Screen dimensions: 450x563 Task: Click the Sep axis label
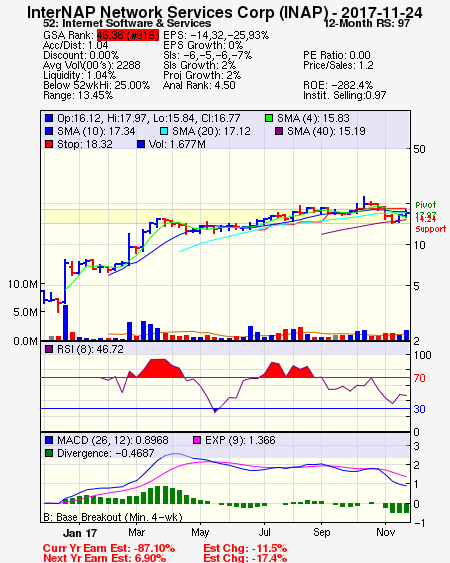[x=321, y=532]
